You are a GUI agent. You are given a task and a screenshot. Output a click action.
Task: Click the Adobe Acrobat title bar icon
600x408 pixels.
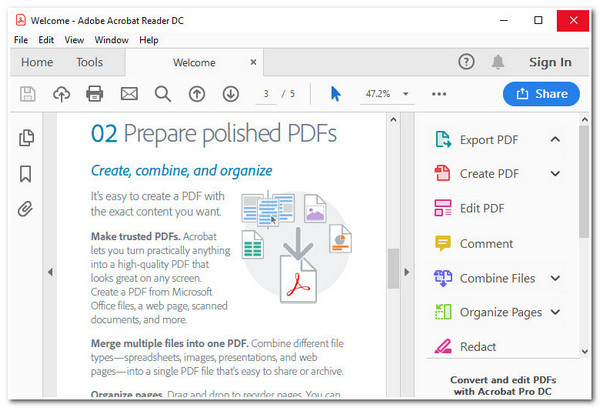[21, 20]
